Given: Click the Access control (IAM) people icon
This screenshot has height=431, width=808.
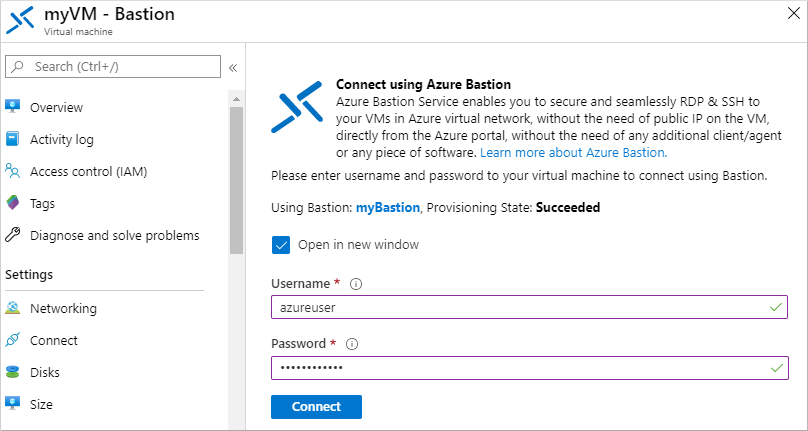Looking at the screenshot, I should tap(12, 171).
